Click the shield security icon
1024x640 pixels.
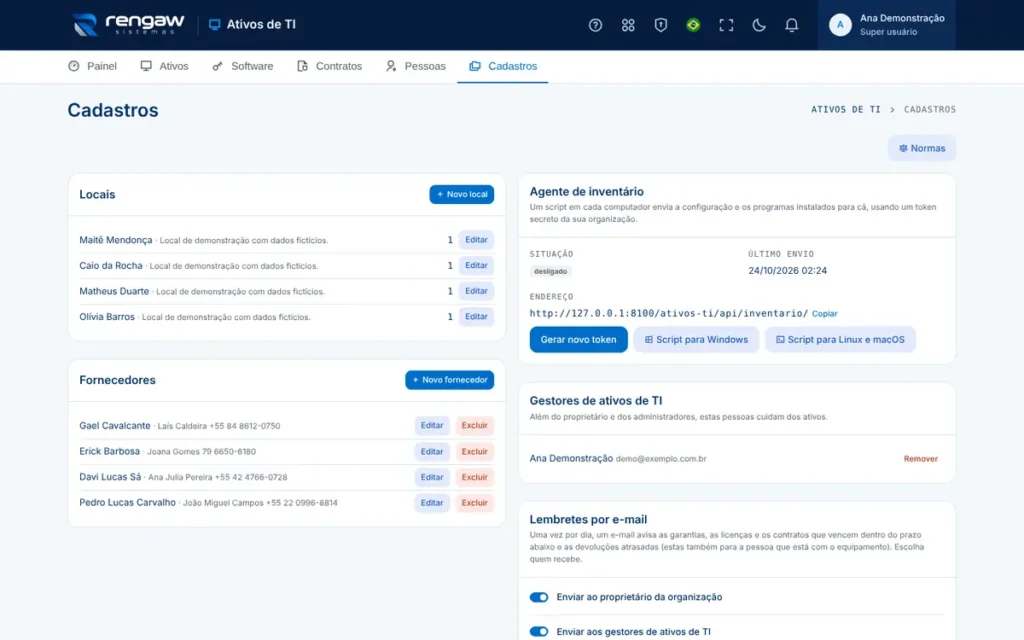point(660,25)
